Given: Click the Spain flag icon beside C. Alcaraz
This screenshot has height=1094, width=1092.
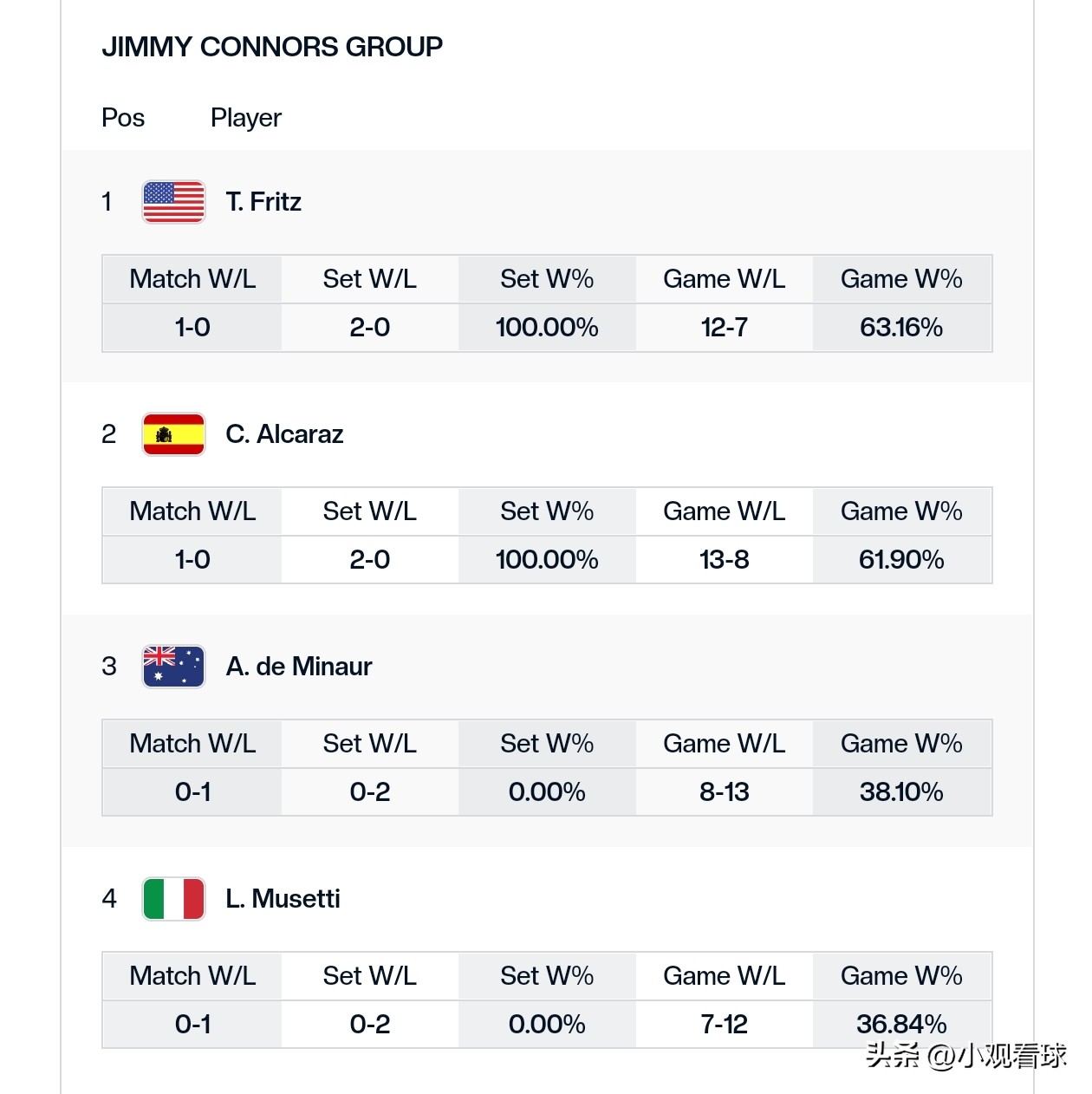Looking at the screenshot, I should point(173,434).
